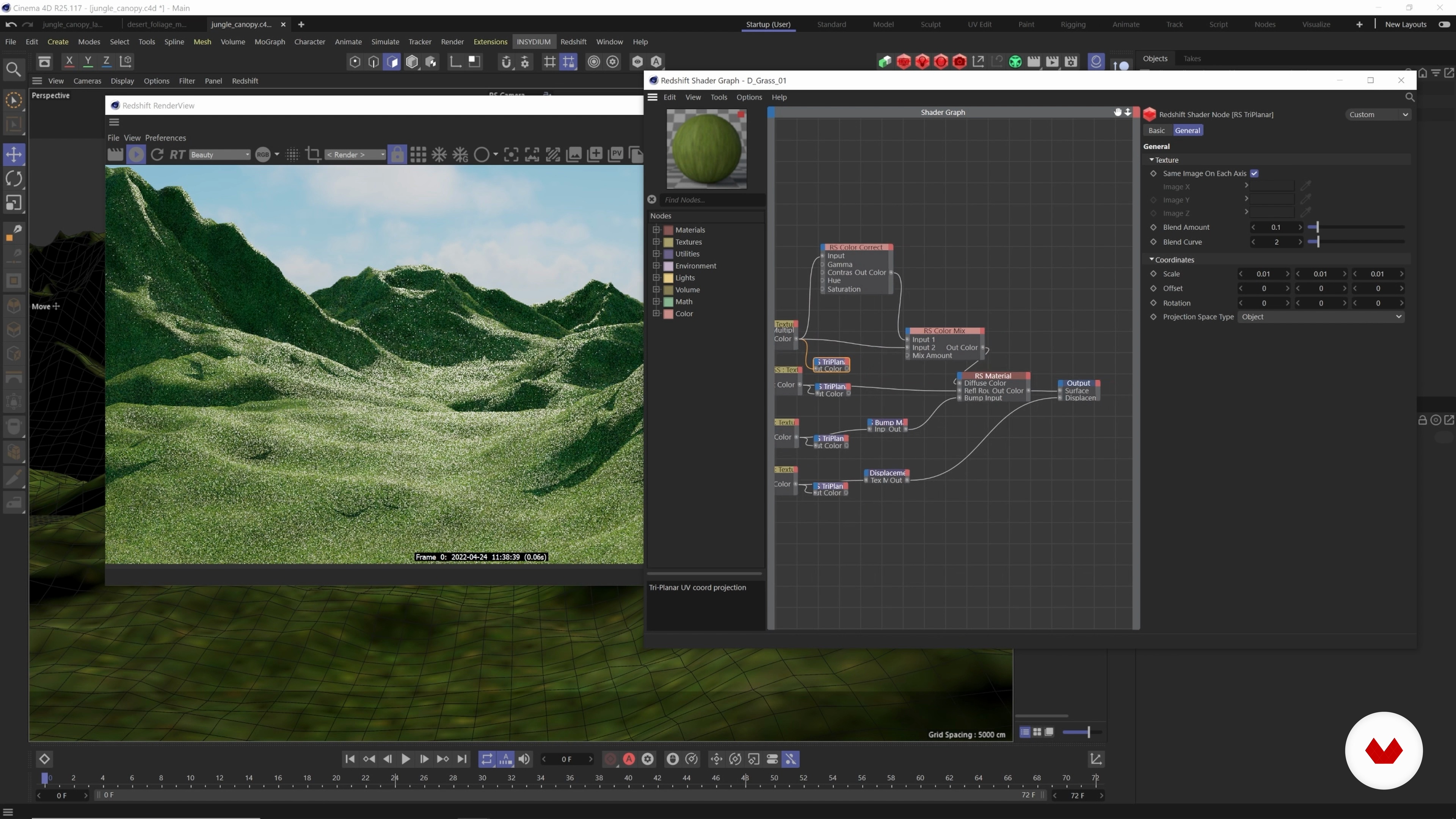Switch to the Basic tab
The image size is (1456, 819).
pyautogui.click(x=1156, y=130)
